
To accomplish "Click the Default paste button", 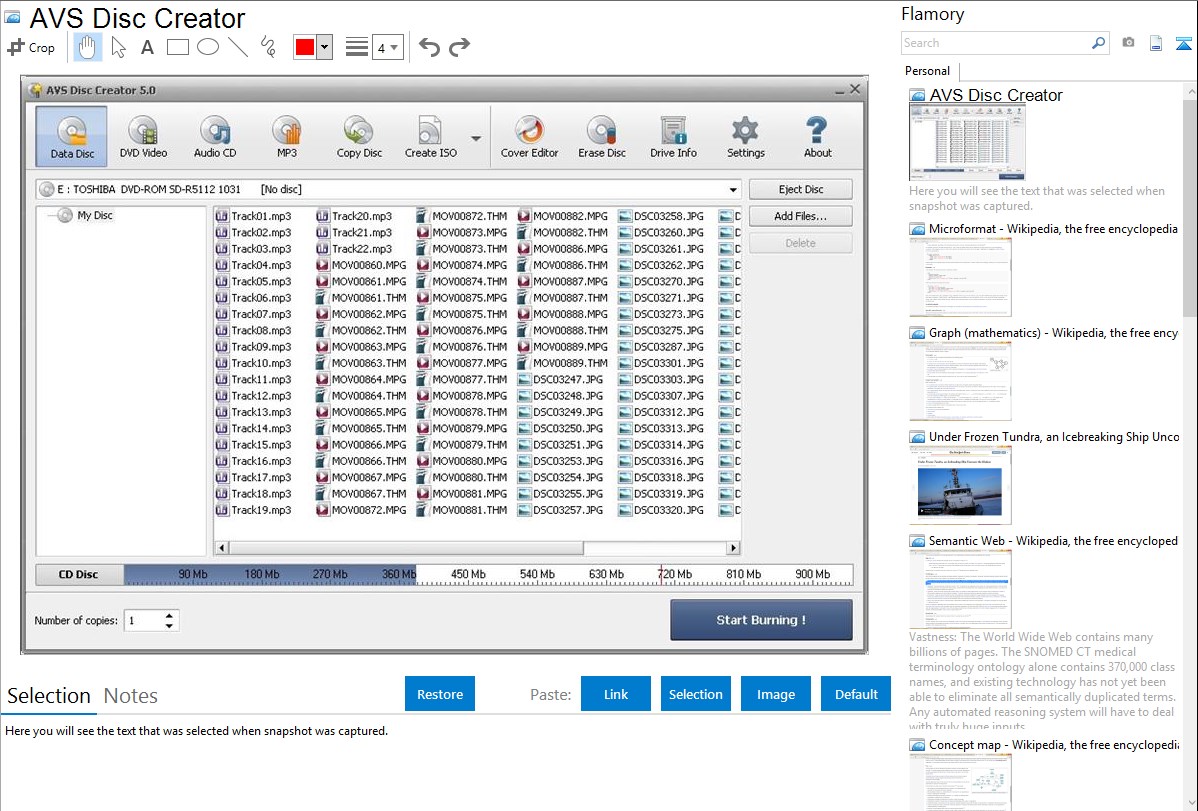I will (x=856, y=694).
